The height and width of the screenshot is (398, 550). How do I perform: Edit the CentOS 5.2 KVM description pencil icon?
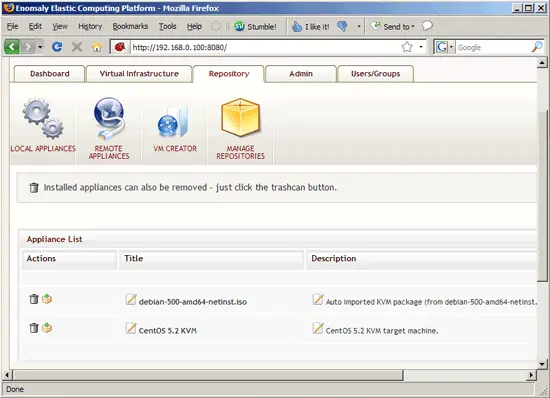point(318,328)
